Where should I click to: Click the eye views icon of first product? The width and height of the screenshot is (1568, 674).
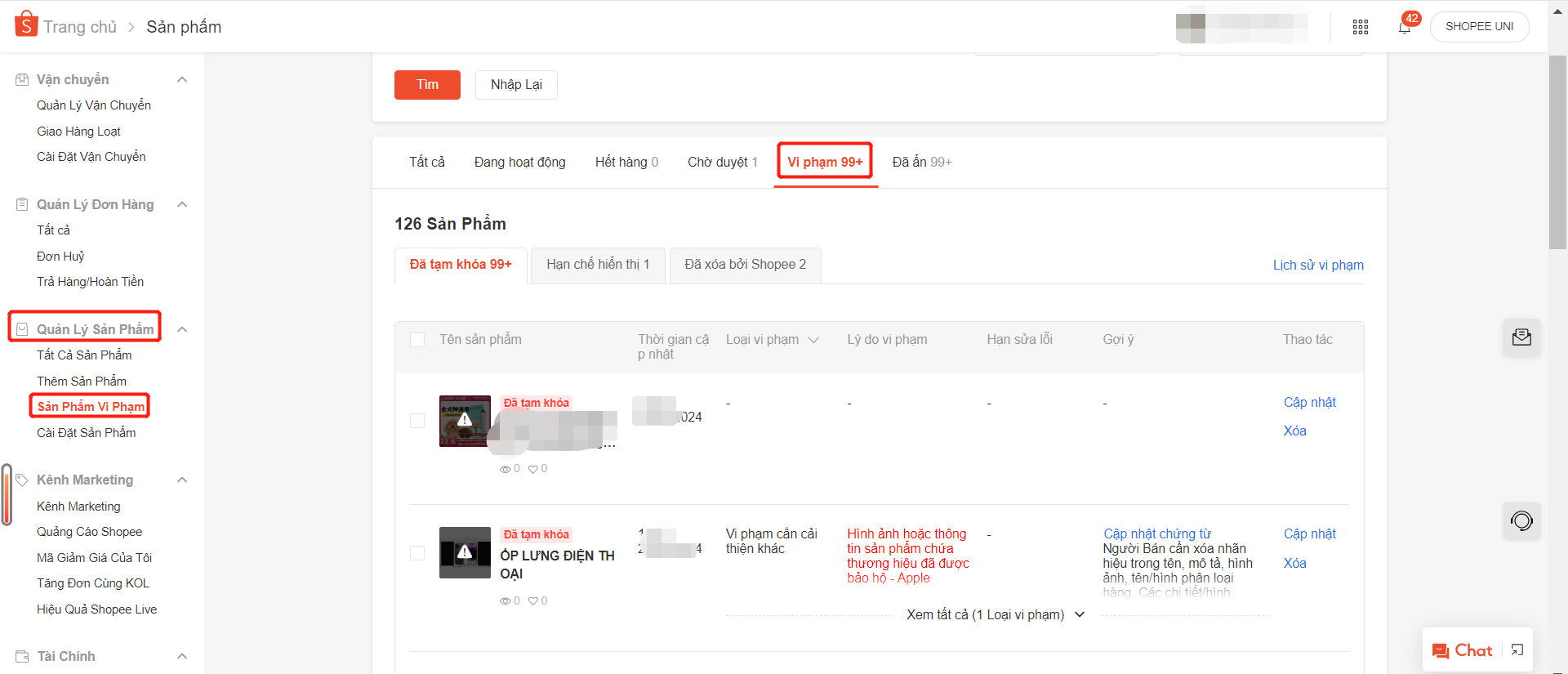tap(505, 469)
